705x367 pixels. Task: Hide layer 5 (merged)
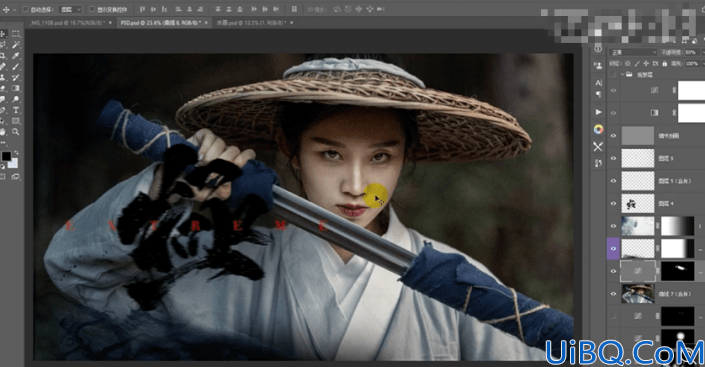pos(613,181)
